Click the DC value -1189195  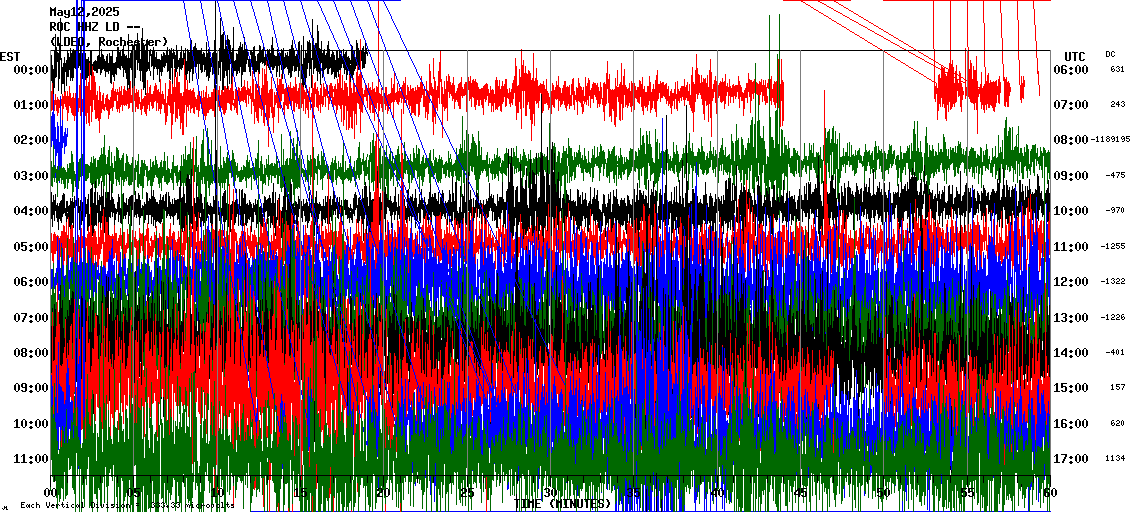[1110, 140]
